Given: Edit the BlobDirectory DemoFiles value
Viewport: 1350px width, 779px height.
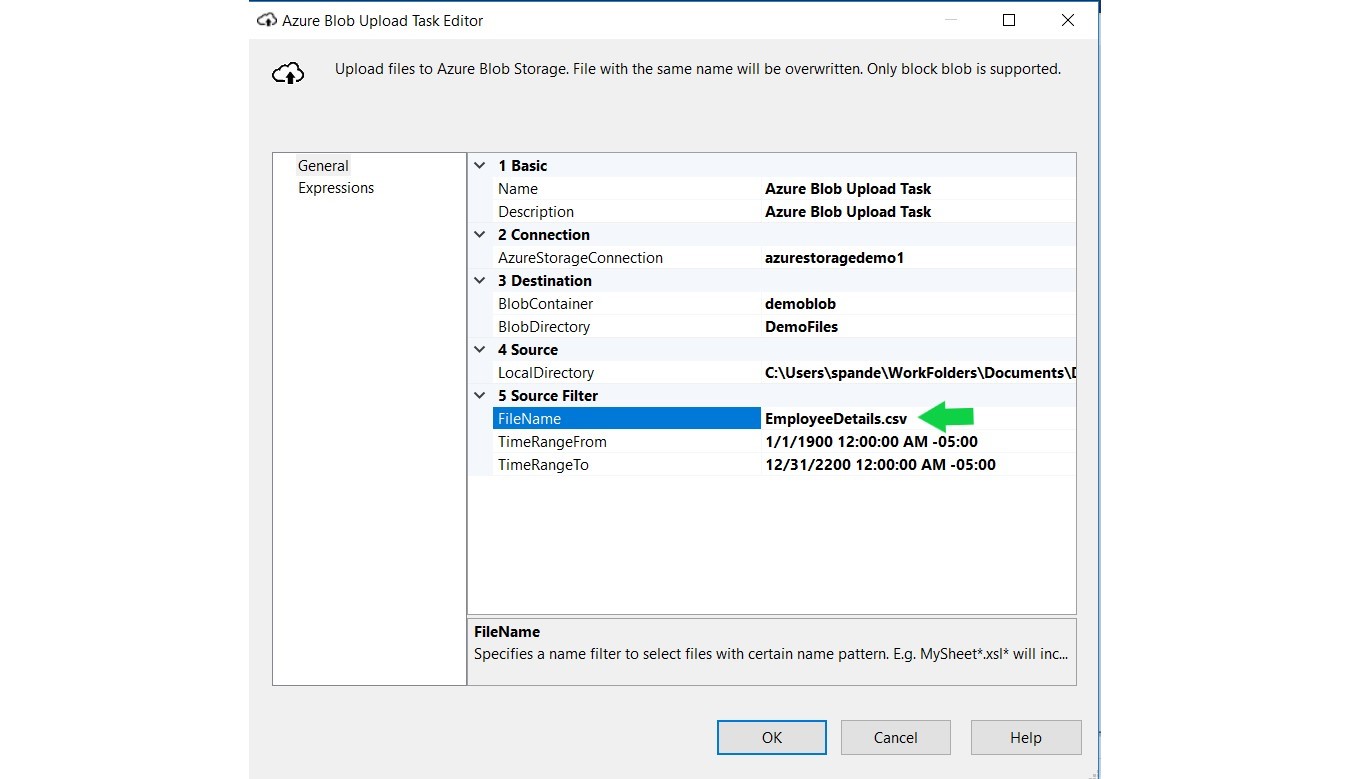Looking at the screenshot, I should [801, 327].
